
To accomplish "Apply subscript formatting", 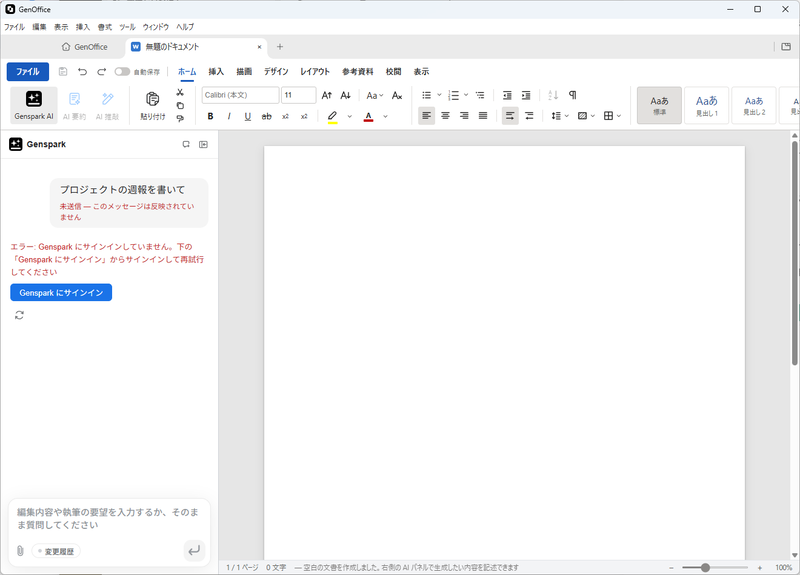I will point(285,116).
